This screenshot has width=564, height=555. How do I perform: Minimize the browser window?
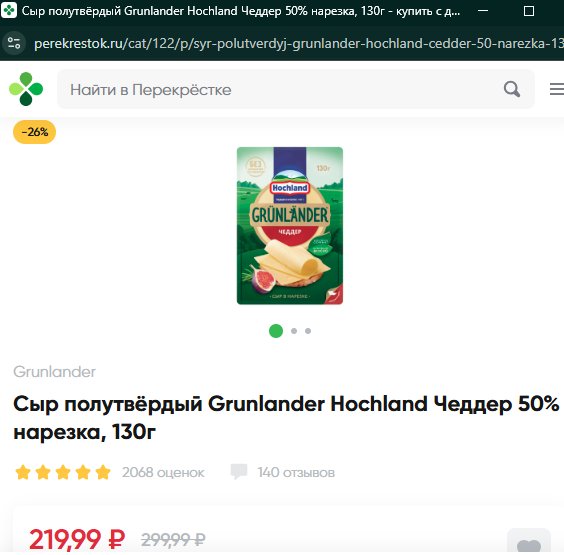coord(483,11)
